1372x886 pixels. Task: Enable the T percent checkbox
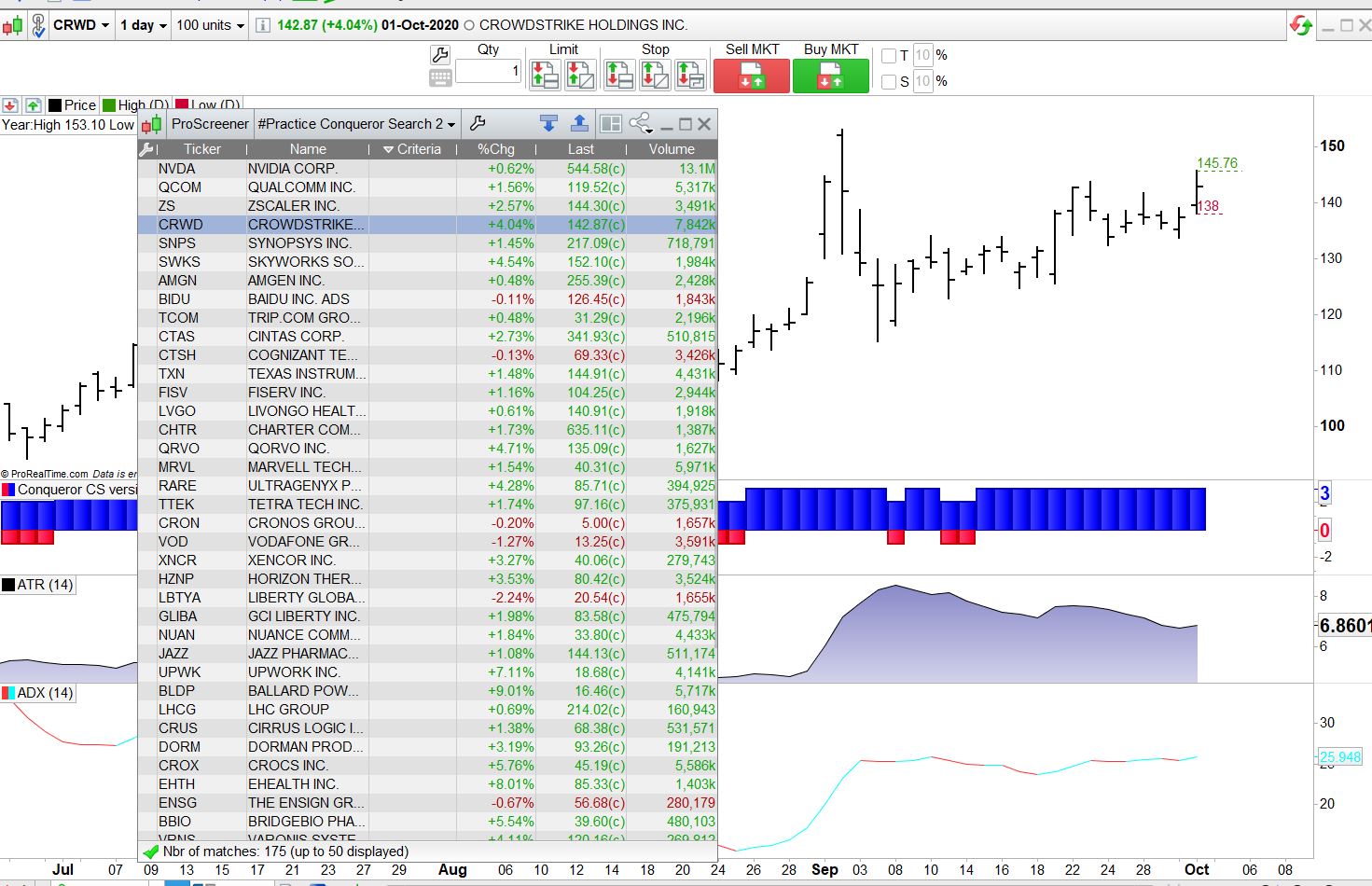coord(889,56)
